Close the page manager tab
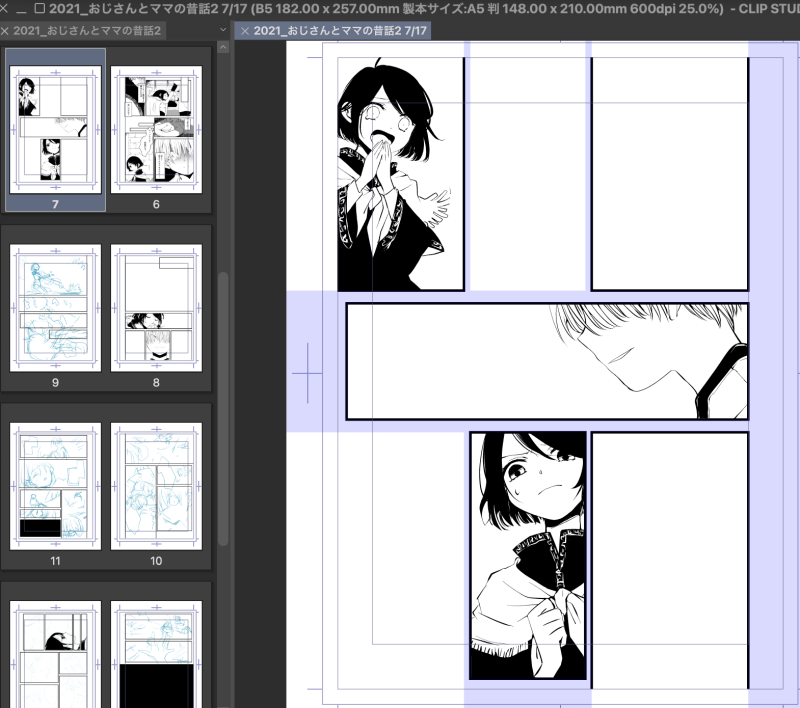 coord(5,31)
